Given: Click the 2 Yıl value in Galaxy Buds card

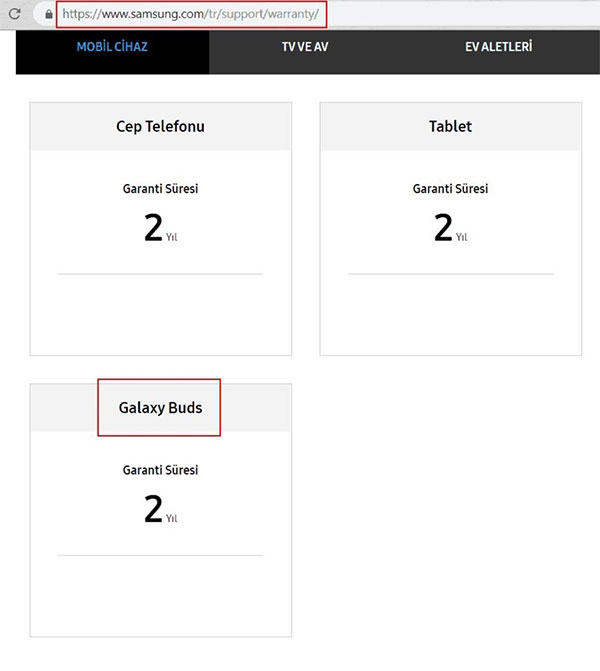Looking at the screenshot, I should tap(160, 509).
